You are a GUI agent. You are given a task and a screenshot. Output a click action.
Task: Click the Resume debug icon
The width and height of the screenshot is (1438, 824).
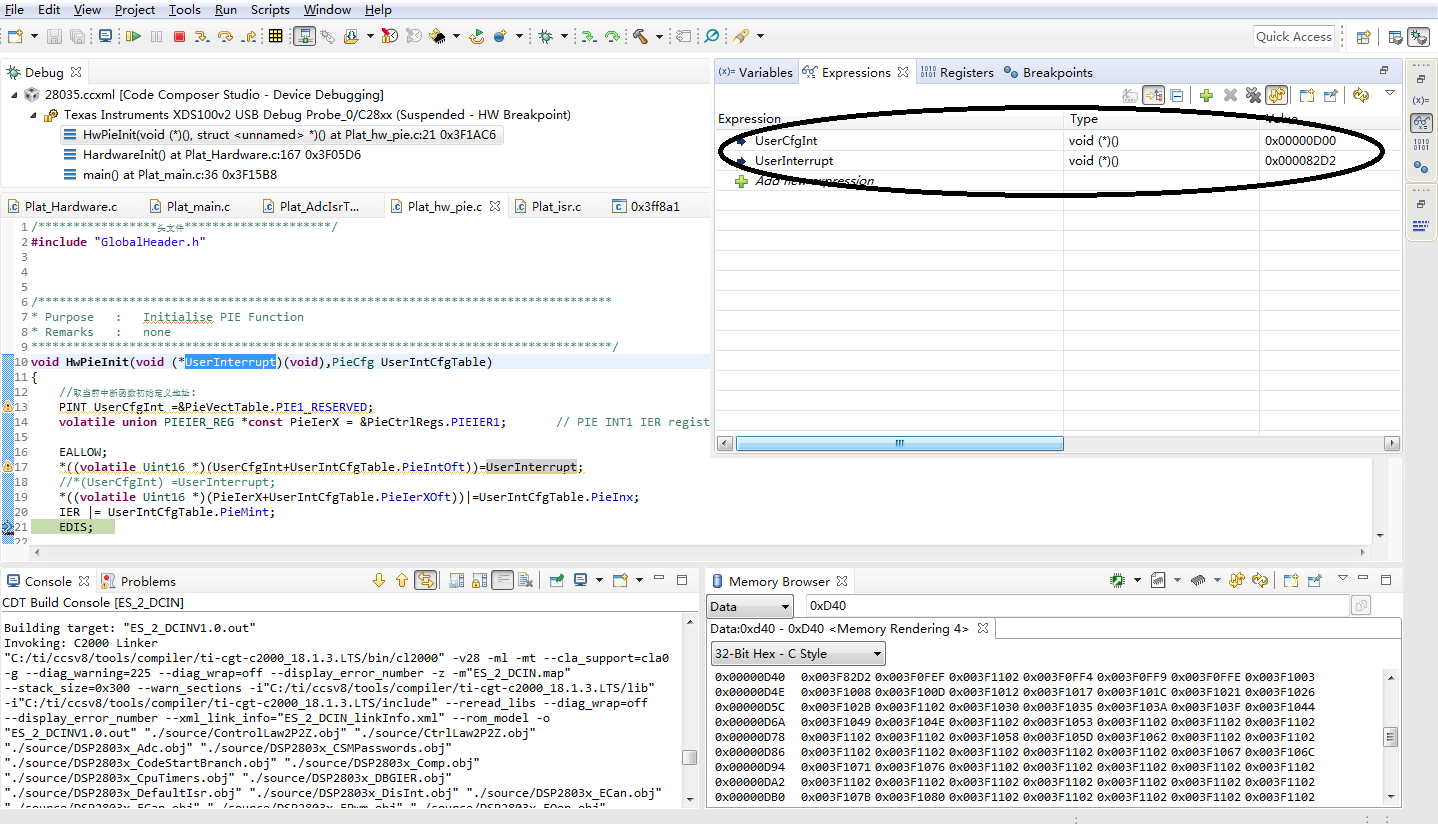133,36
